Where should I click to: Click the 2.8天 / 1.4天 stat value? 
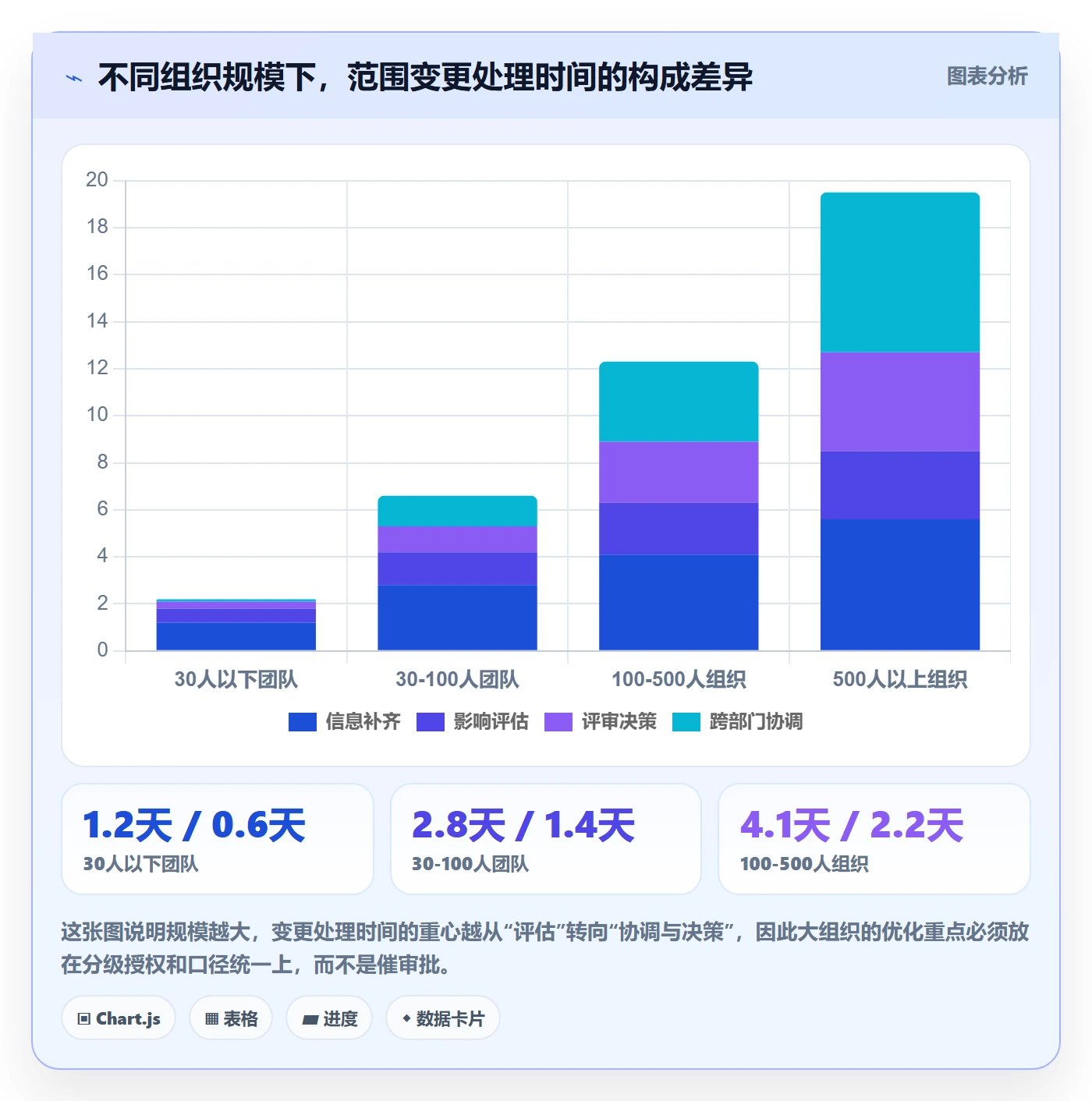point(523,825)
